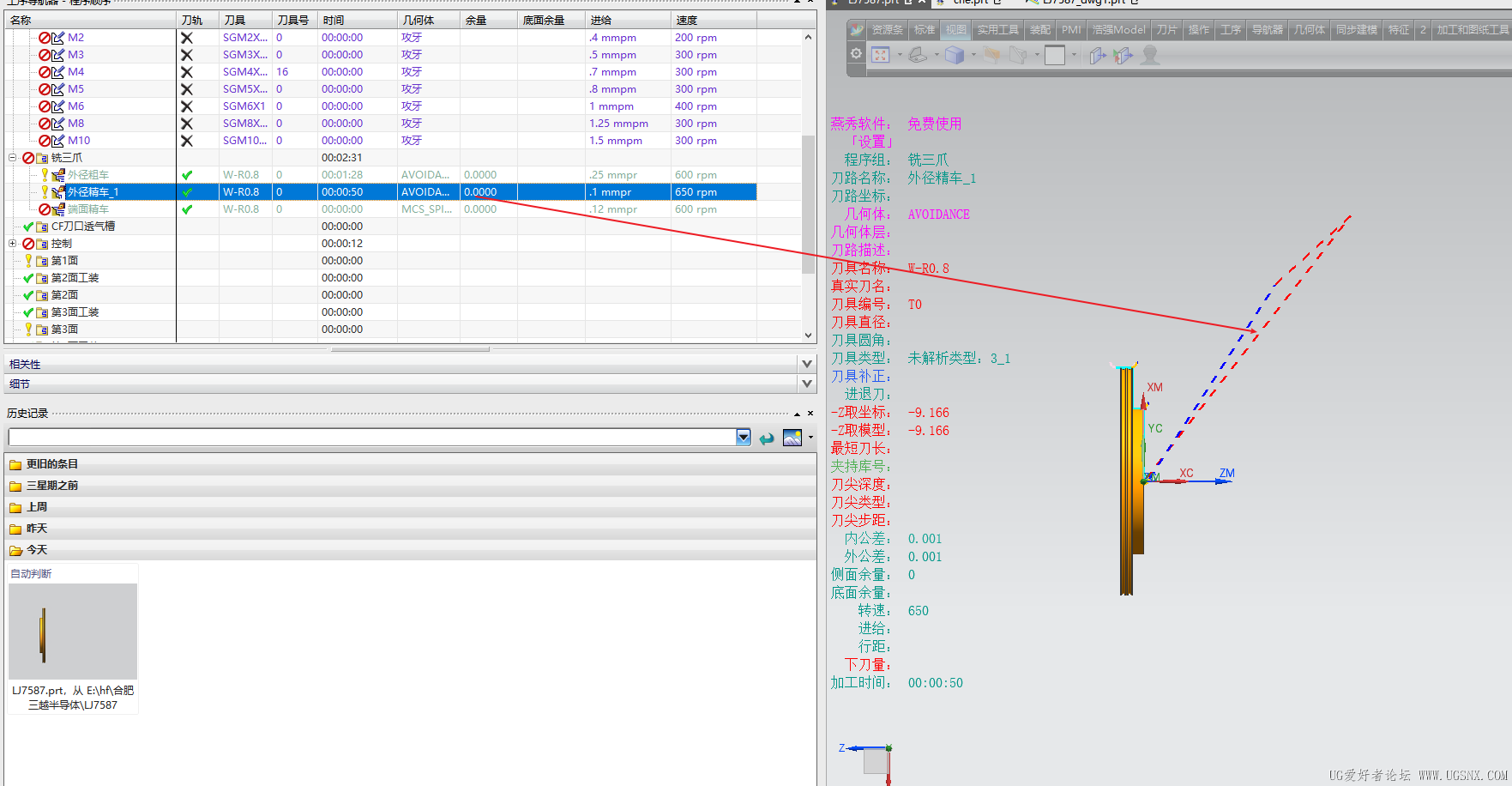Expand the 相关性 panel section
The image size is (1512, 786).
pos(807,364)
